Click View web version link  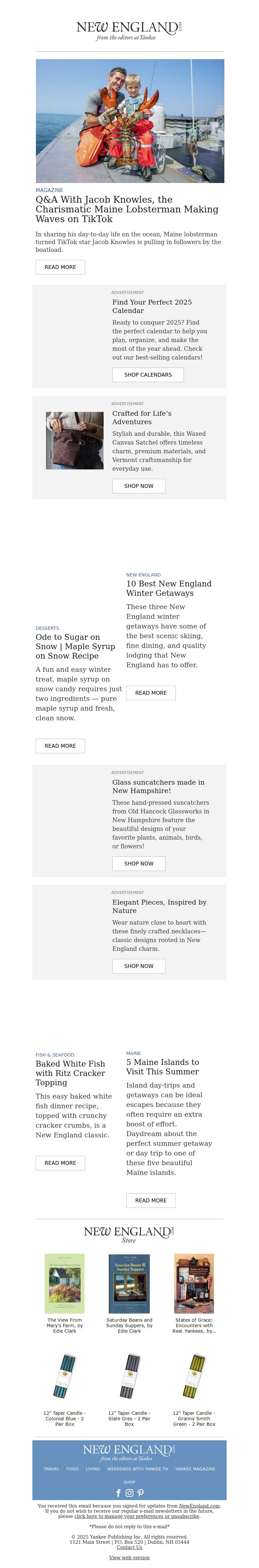129,1558
